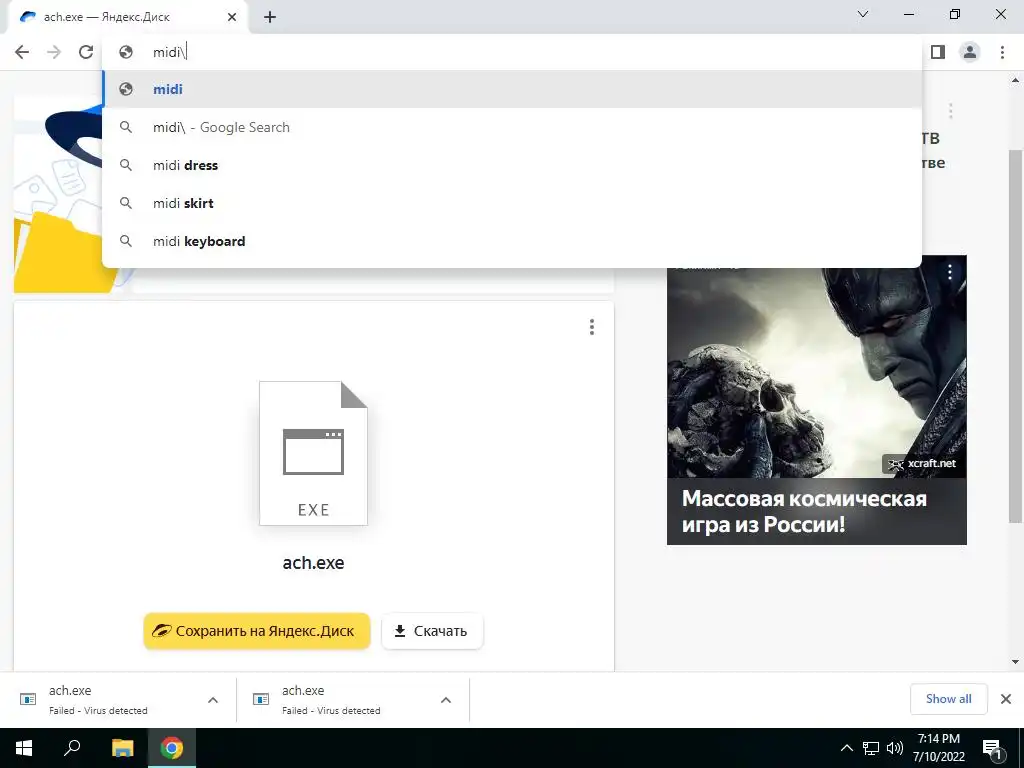Show hidden system tray icons
The height and width of the screenshot is (768, 1024).
(846, 748)
